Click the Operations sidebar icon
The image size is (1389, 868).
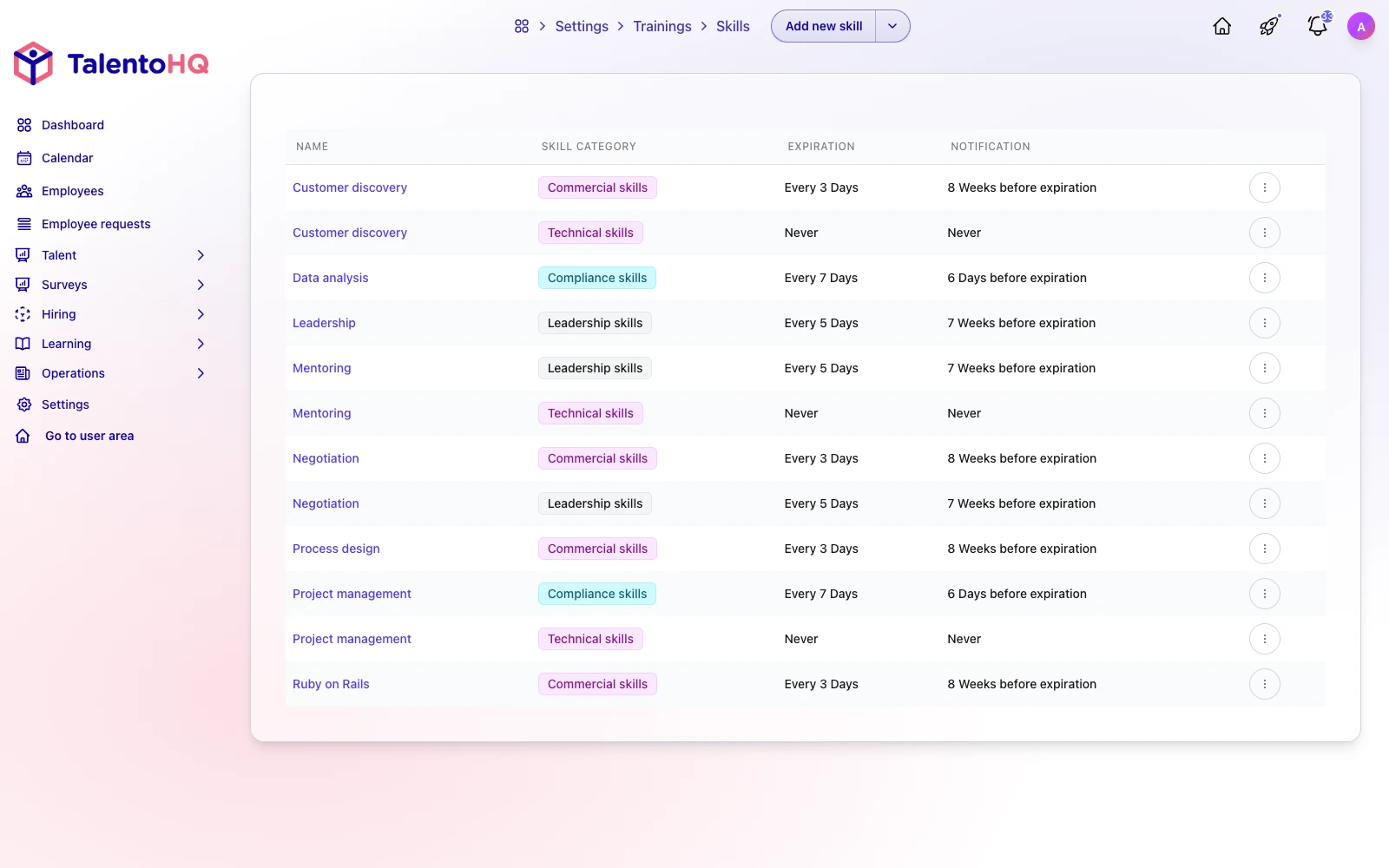tap(23, 373)
